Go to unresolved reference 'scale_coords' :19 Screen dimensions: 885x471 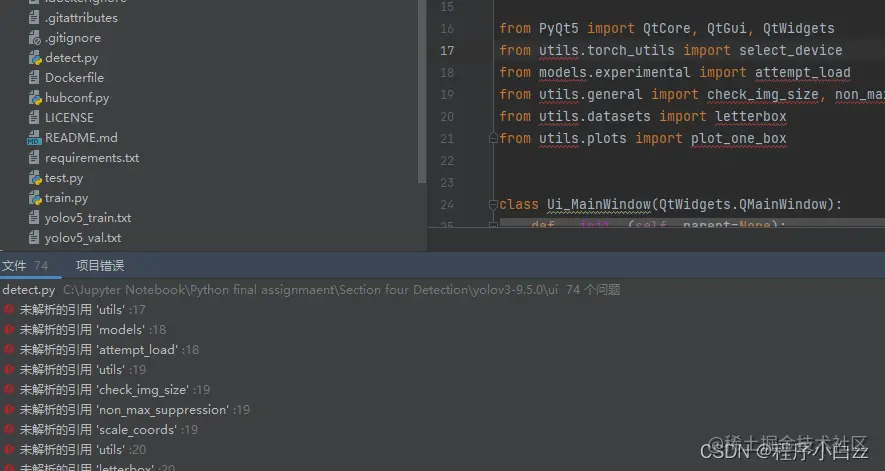[x=109, y=430]
